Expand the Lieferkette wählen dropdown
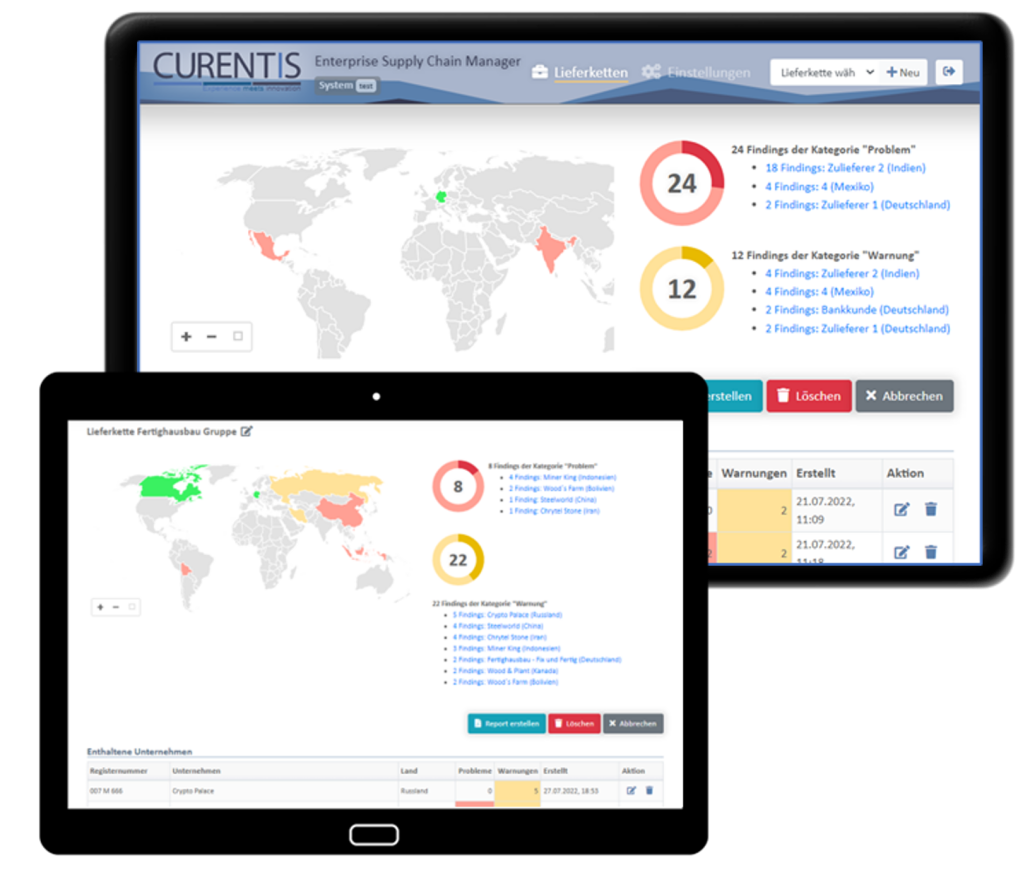The height and width of the screenshot is (882, 1030). 826,72
